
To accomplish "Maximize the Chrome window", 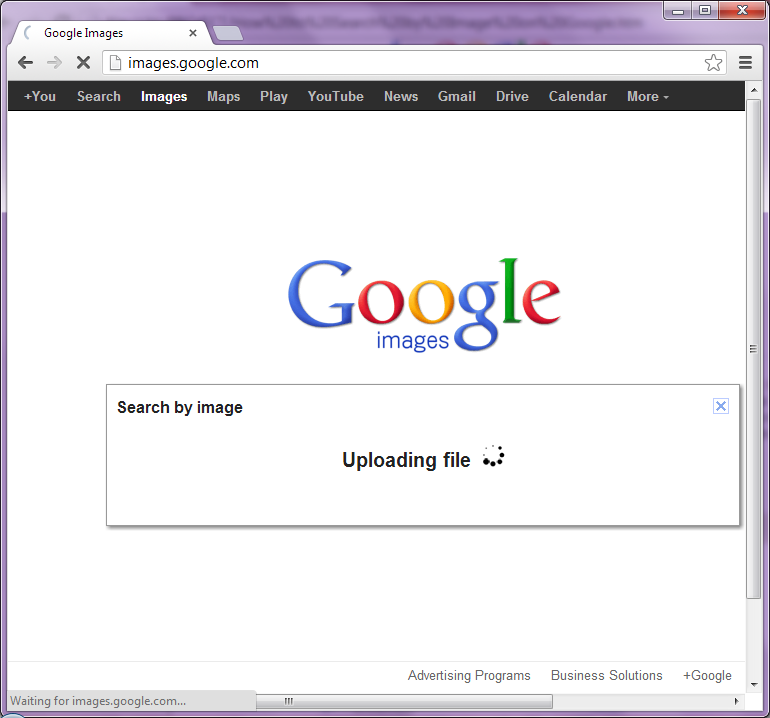I will (x=705, y=10).
